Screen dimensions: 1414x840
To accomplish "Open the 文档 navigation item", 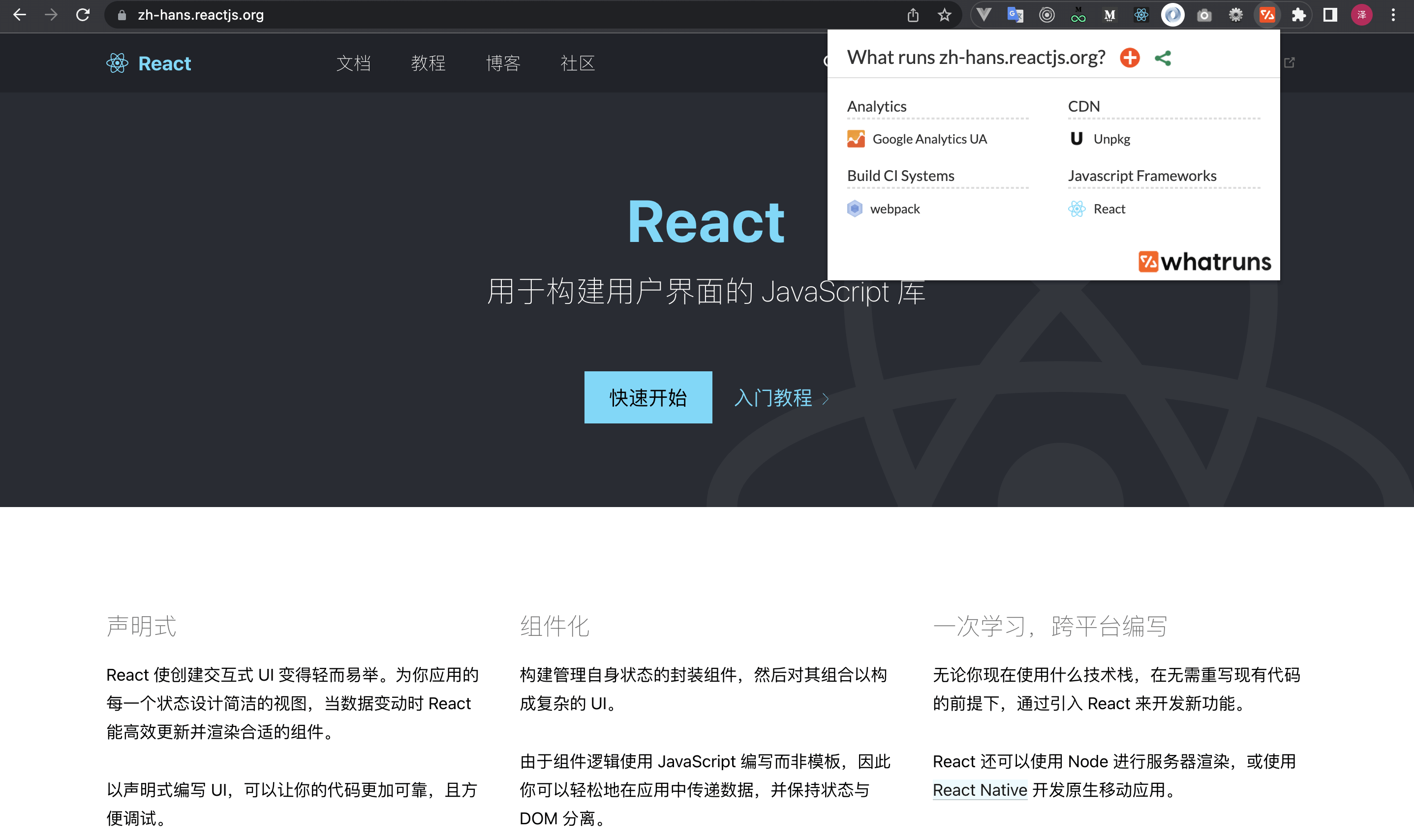I will 353,63.
